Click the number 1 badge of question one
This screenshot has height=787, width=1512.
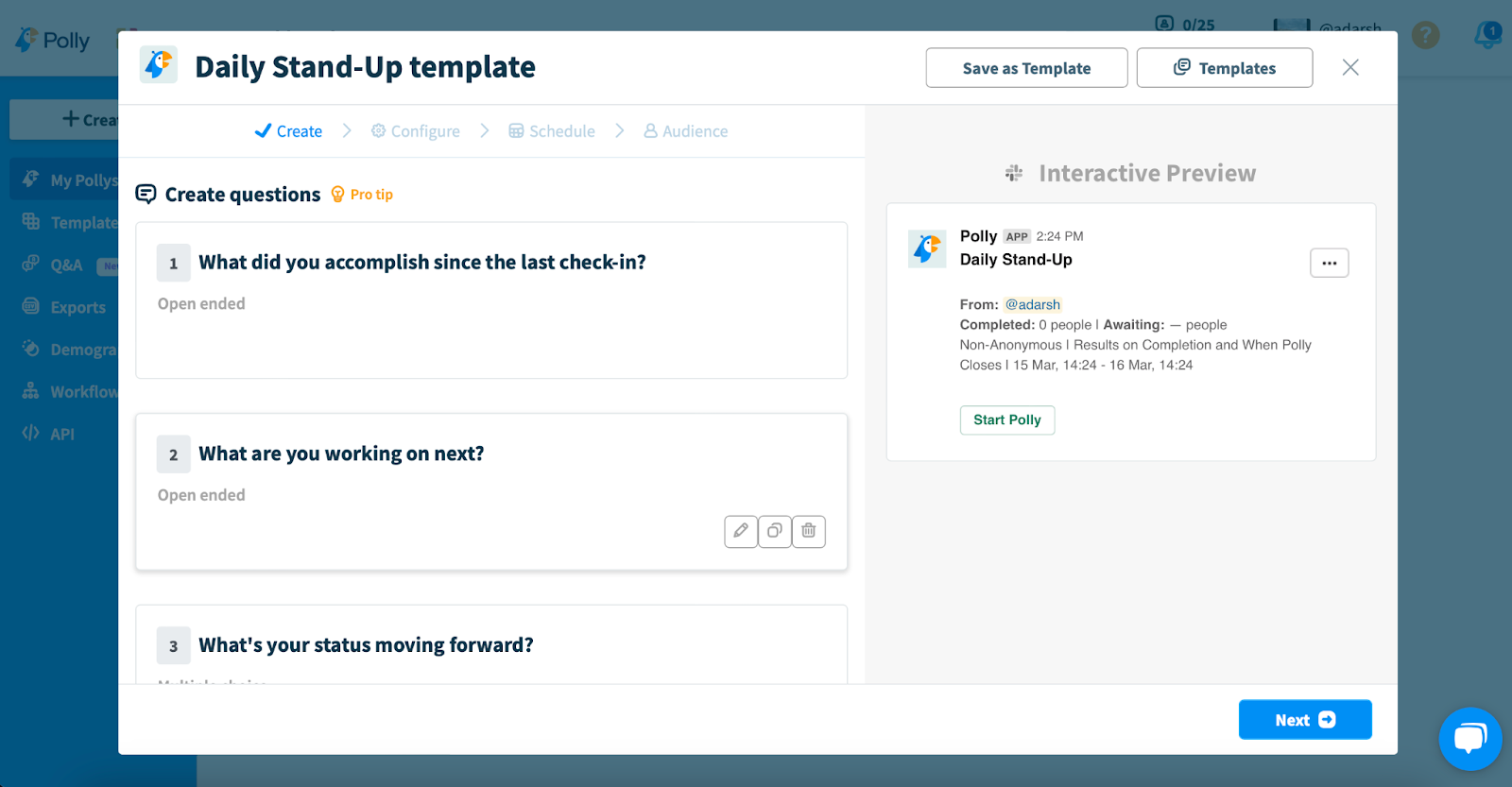pos(174,264)
